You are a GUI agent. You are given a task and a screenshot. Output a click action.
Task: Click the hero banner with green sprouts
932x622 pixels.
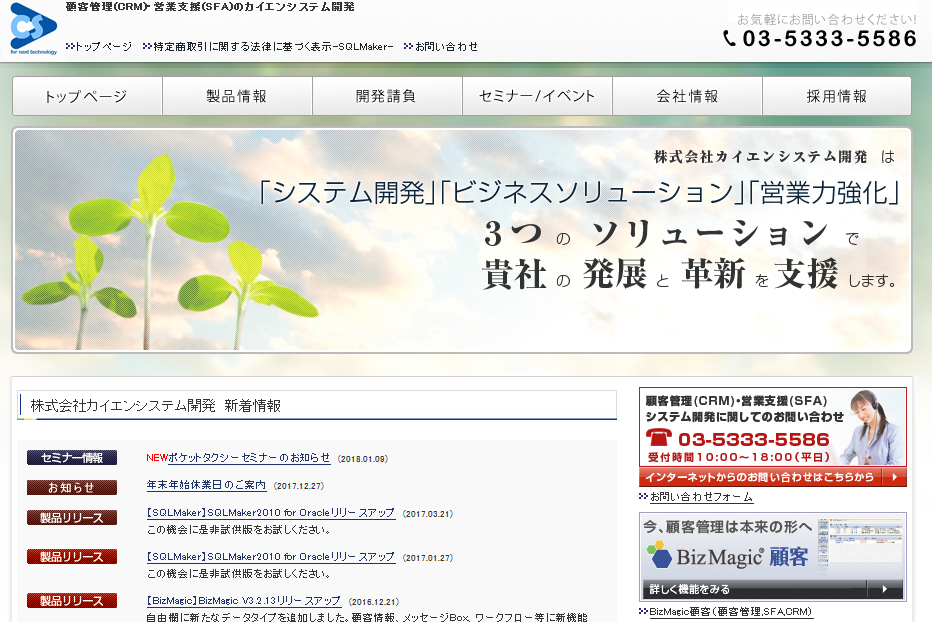462,240
